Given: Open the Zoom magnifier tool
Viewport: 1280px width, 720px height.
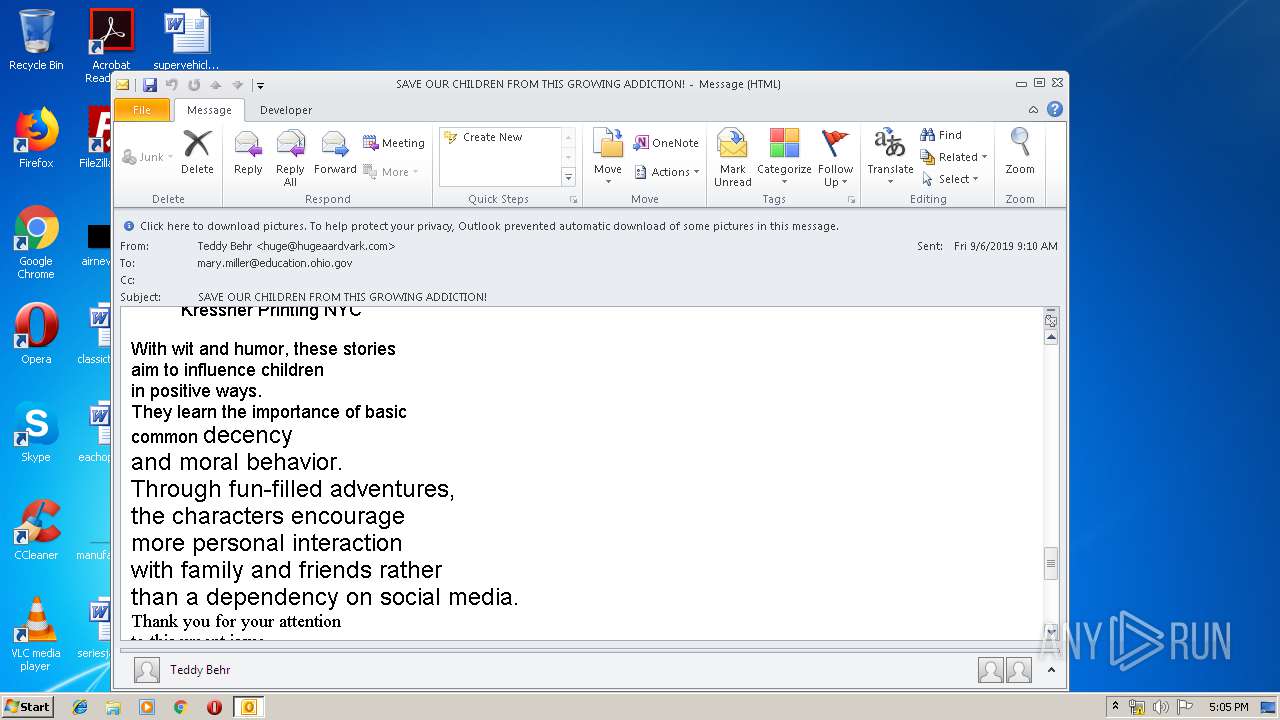Looking at the screenshot, I should click(1020, 153).
